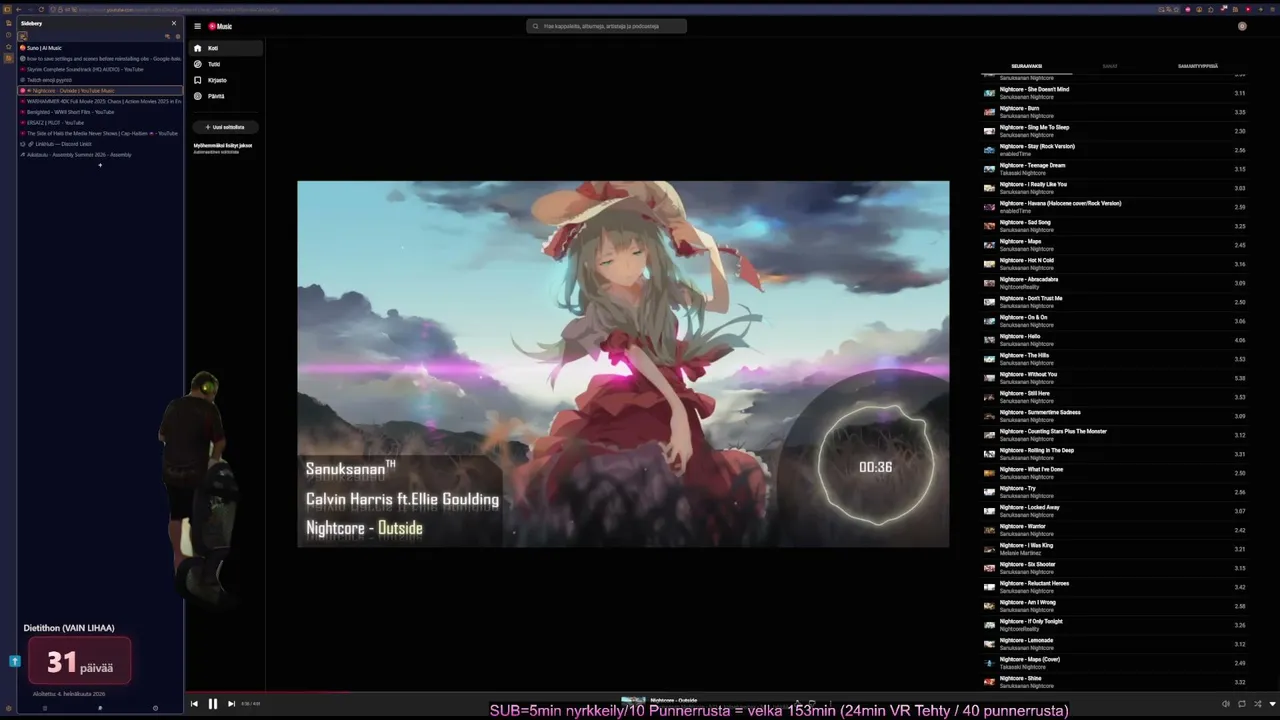This screenshot has height=720, width=1280.
Task: Skip to the next track
Action: click(231, 704)
